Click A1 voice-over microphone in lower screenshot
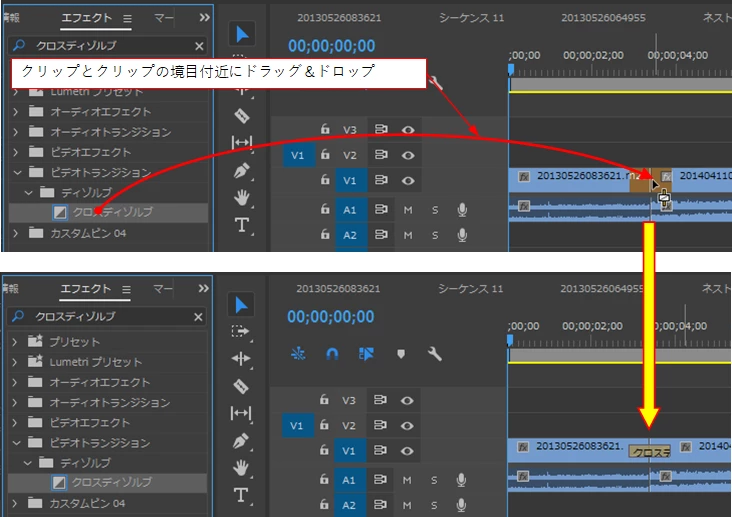 tap(461, 480)
